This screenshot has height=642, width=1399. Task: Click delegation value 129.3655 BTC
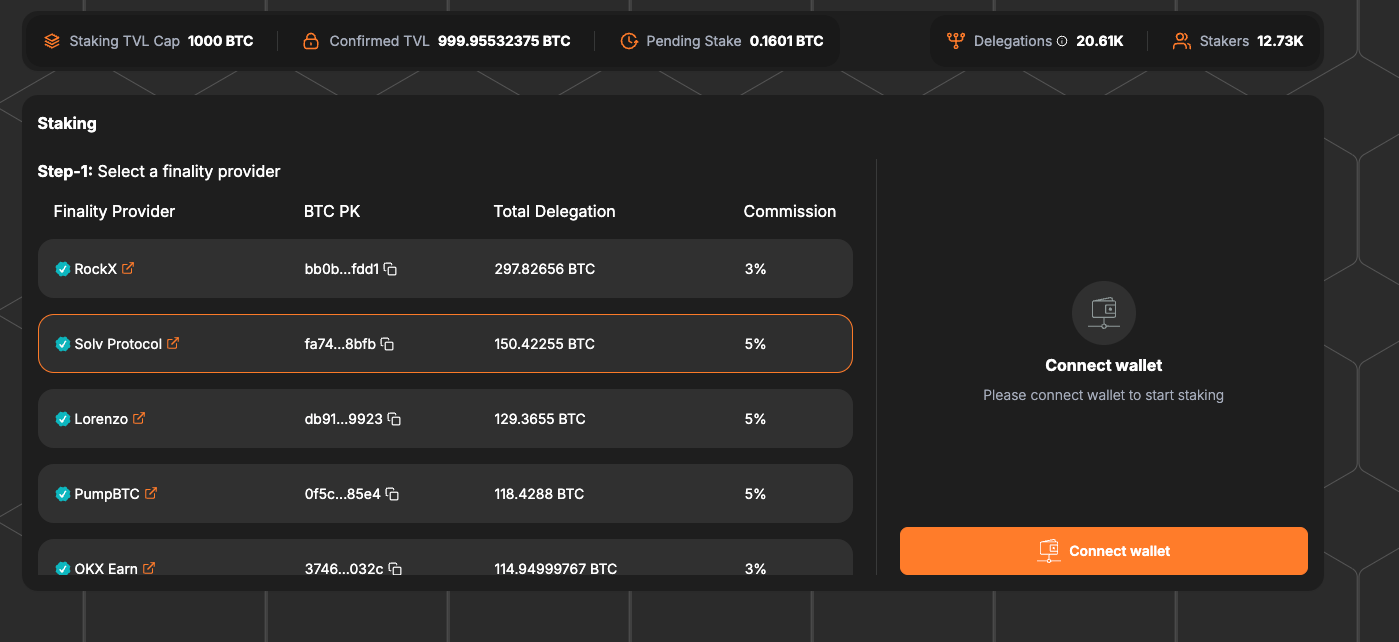[540, 419]
